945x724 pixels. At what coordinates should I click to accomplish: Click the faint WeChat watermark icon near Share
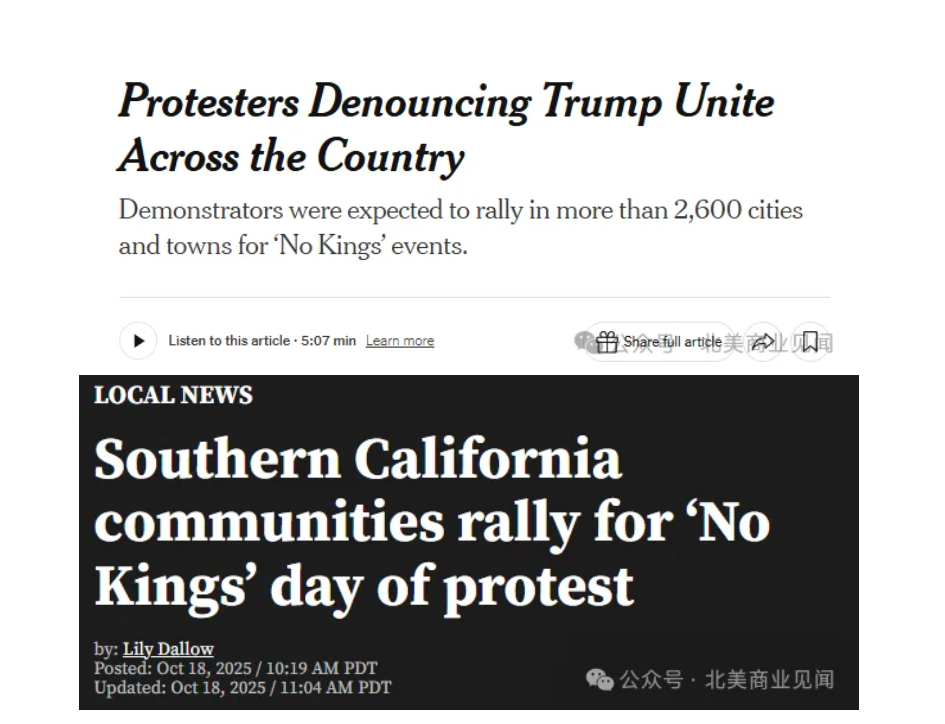584,341
